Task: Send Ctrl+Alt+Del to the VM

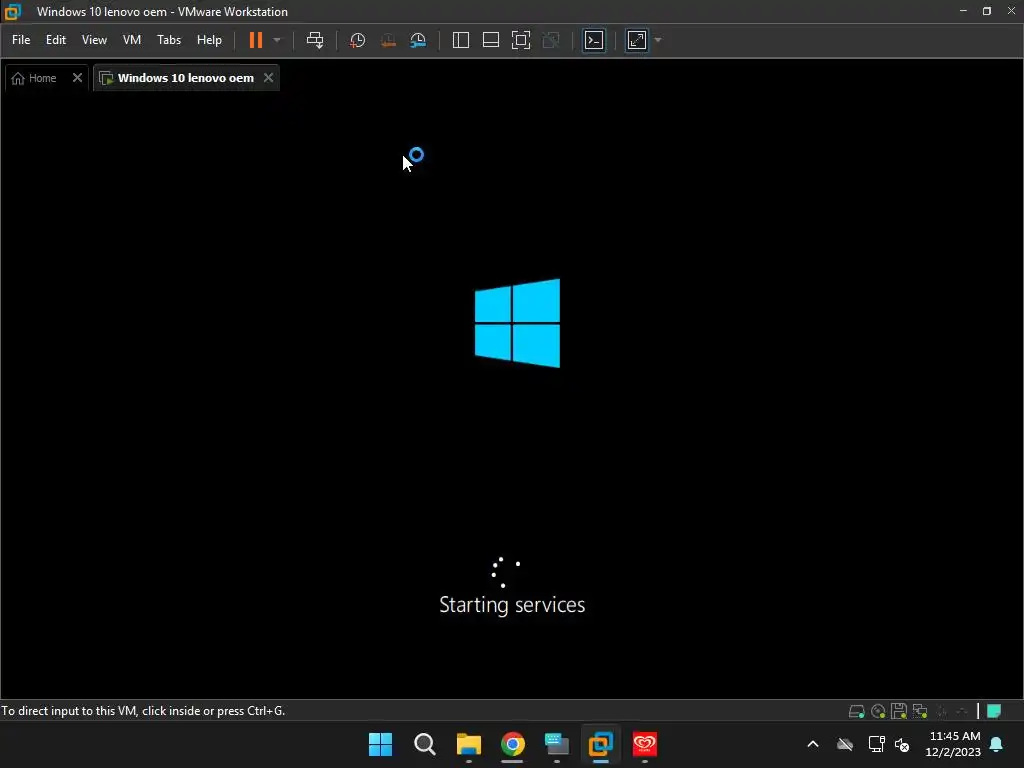Action: tap(315, 40)
